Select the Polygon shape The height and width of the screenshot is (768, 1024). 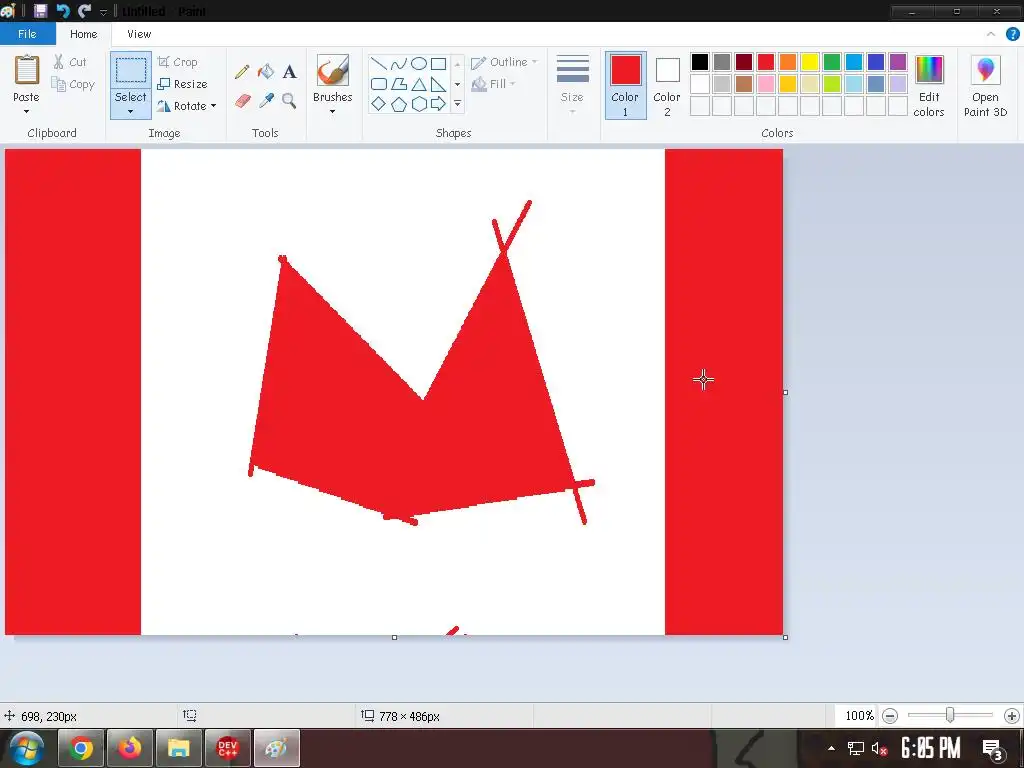(x=398, y=84)
